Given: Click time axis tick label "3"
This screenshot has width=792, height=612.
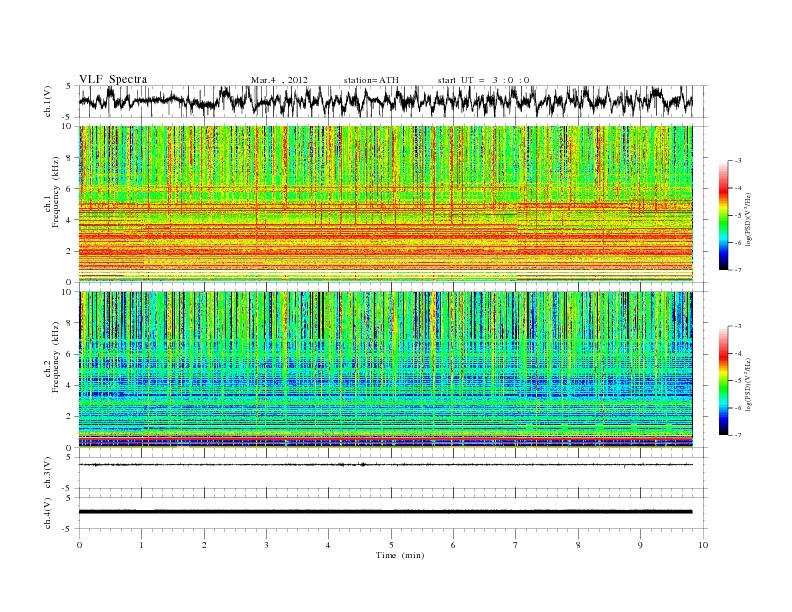Looking at the screenshot, I should click(x=266, y=545).
